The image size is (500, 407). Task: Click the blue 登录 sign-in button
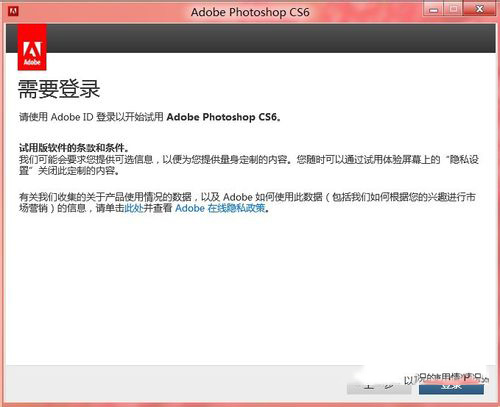coord(451,387)
